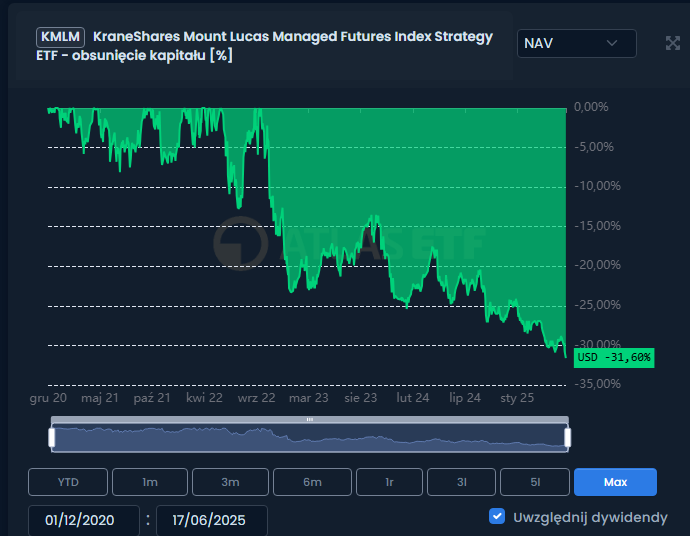Click the lut 24 date label
690x536 pixels.
(x=413, y=398)
